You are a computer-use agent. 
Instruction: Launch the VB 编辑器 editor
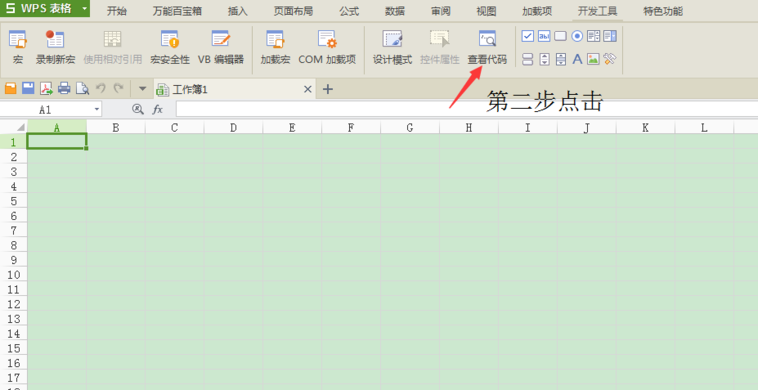pos(221,47)
